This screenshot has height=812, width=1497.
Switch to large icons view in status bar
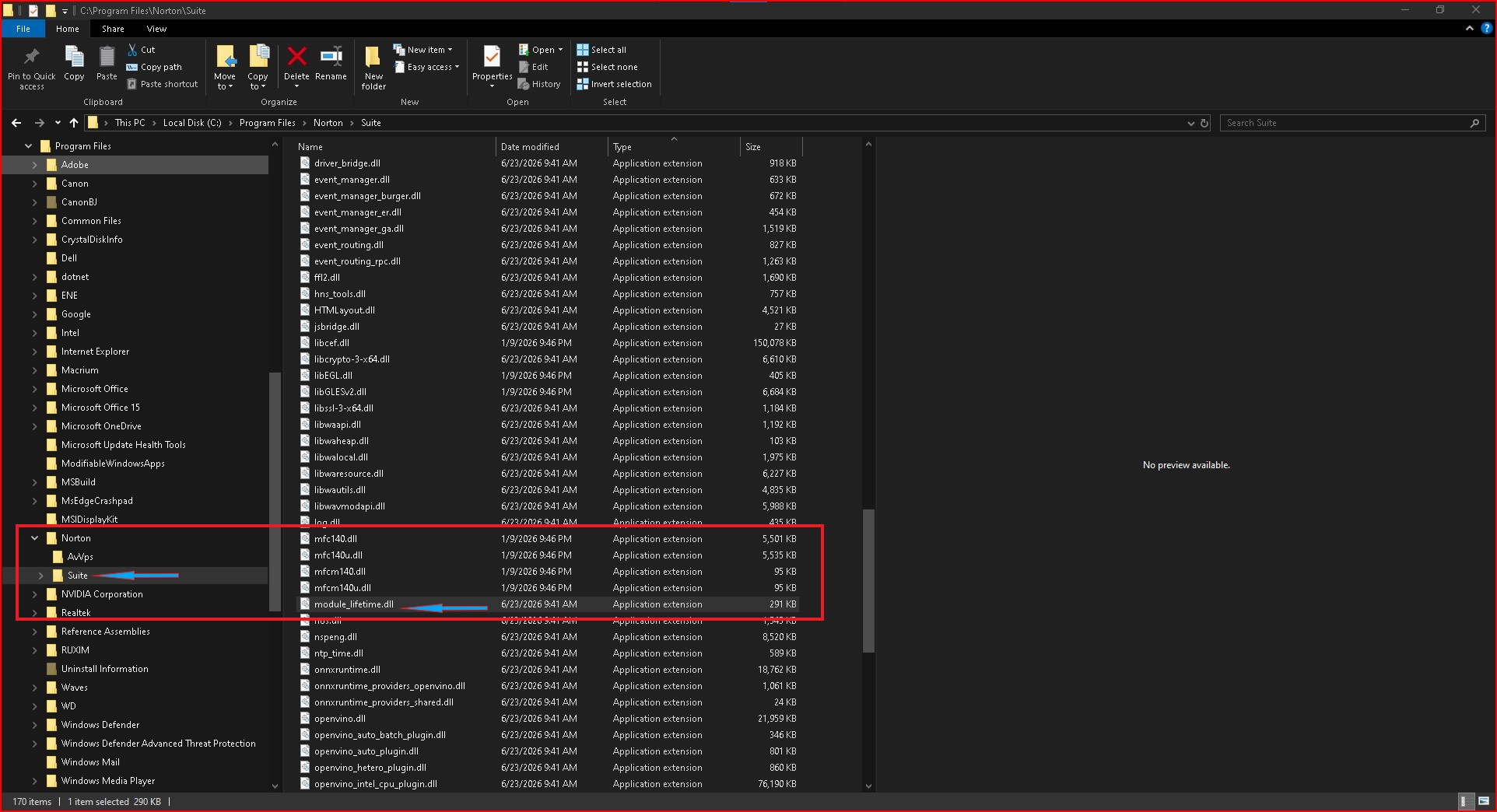1484,801
